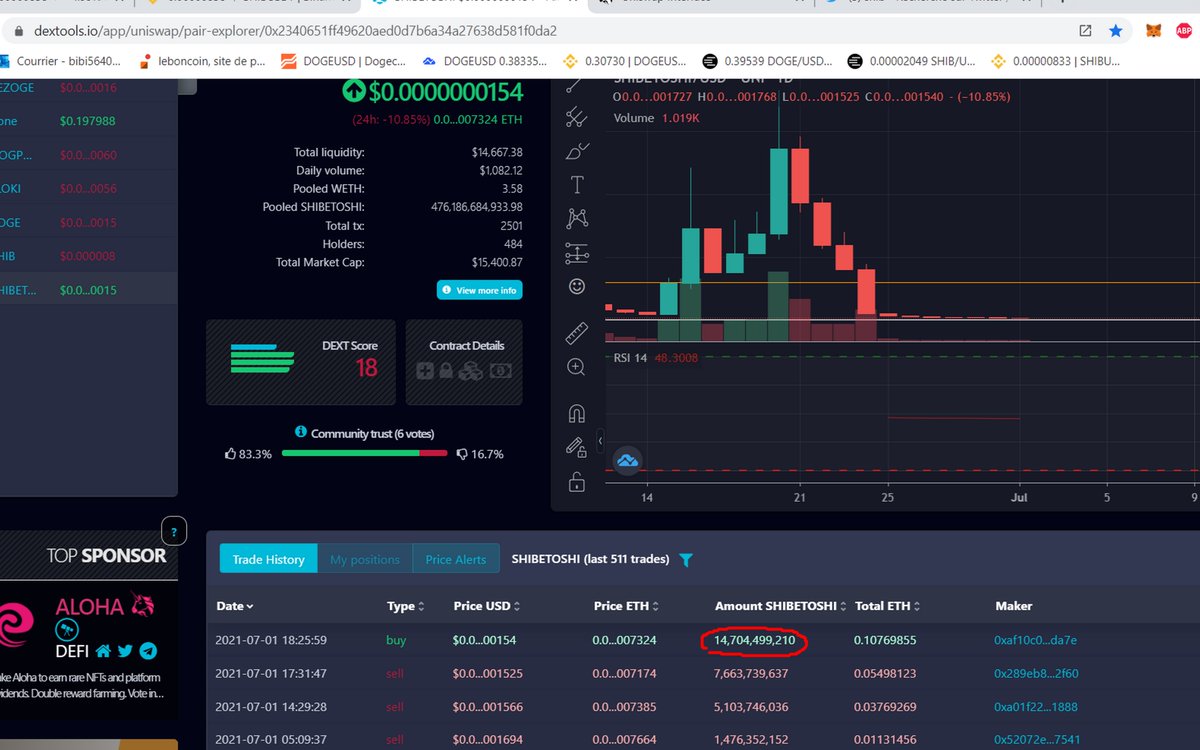1200x750 pixels.
Task: Select the pitchfork drawing tool
Action: pos(576,118)
